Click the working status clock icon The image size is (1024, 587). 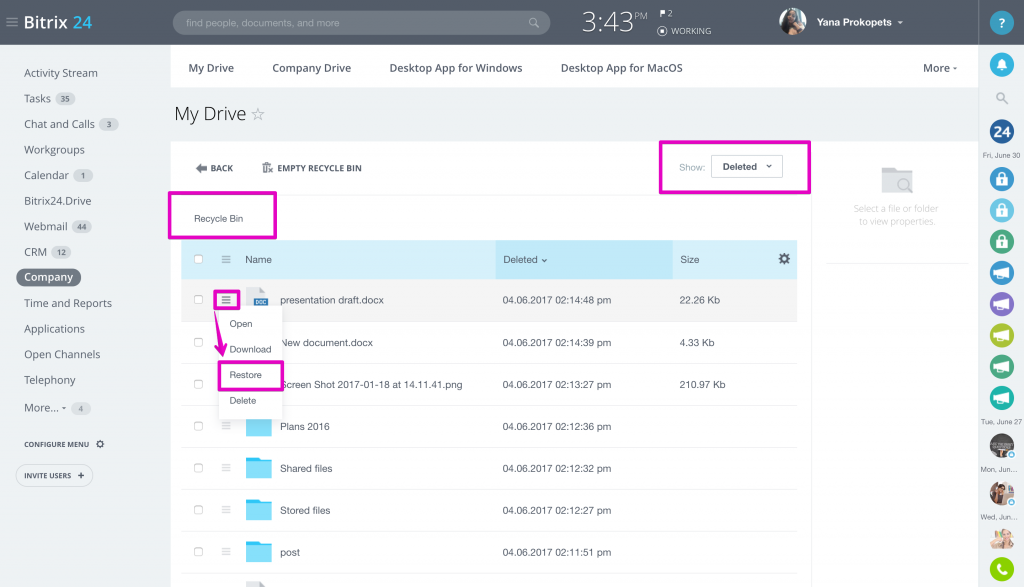coord(662,31)
